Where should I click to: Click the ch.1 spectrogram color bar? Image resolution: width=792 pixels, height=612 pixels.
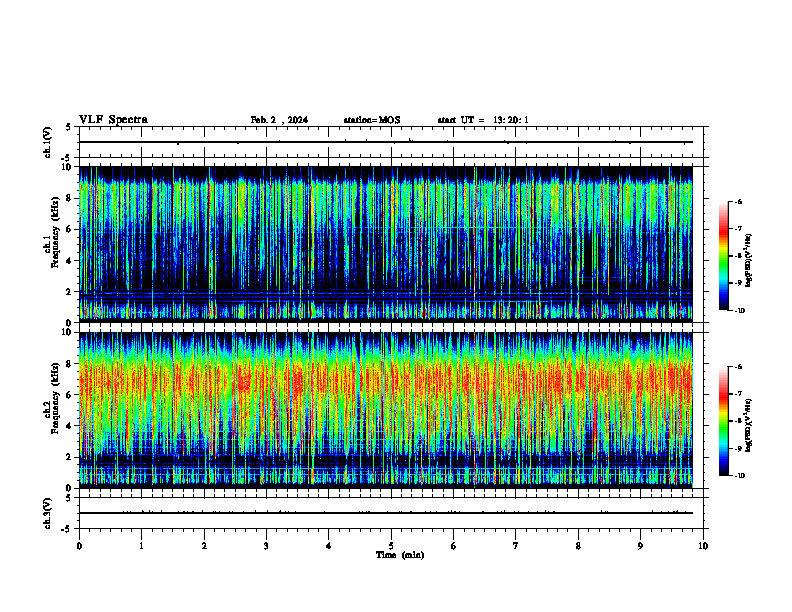(x=724, y=256)
